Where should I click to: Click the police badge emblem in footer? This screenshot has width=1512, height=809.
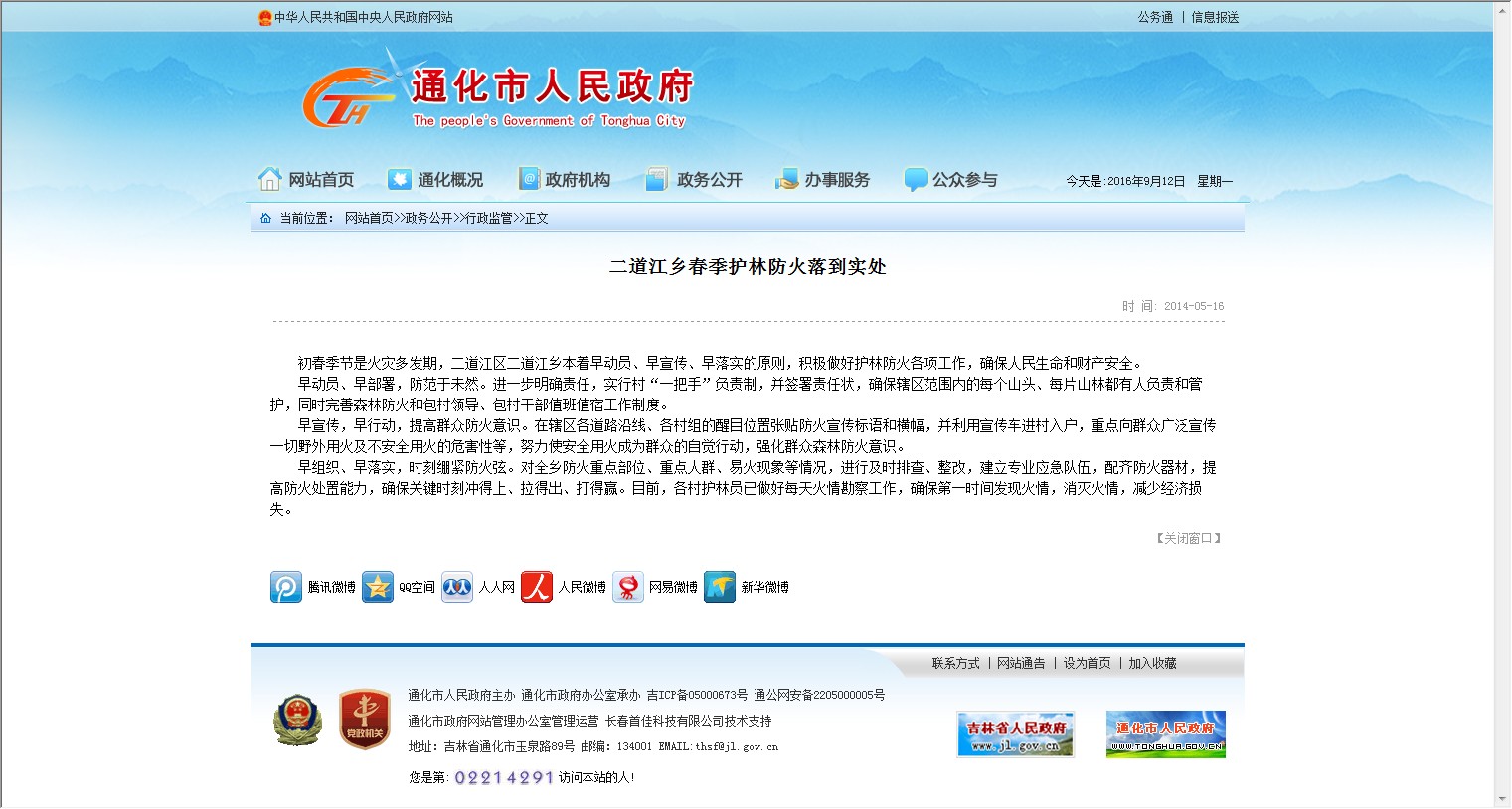(x=297, y=720)
